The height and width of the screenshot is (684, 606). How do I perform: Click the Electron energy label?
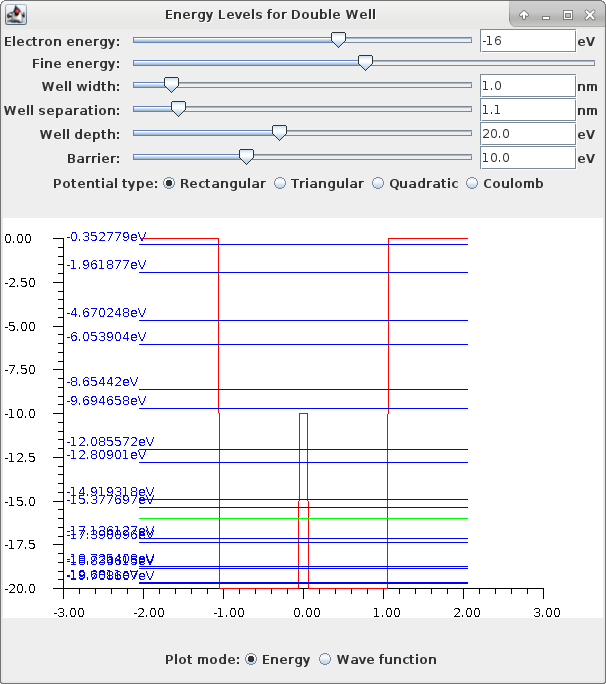pyautogui.click(x=62, y=41)
